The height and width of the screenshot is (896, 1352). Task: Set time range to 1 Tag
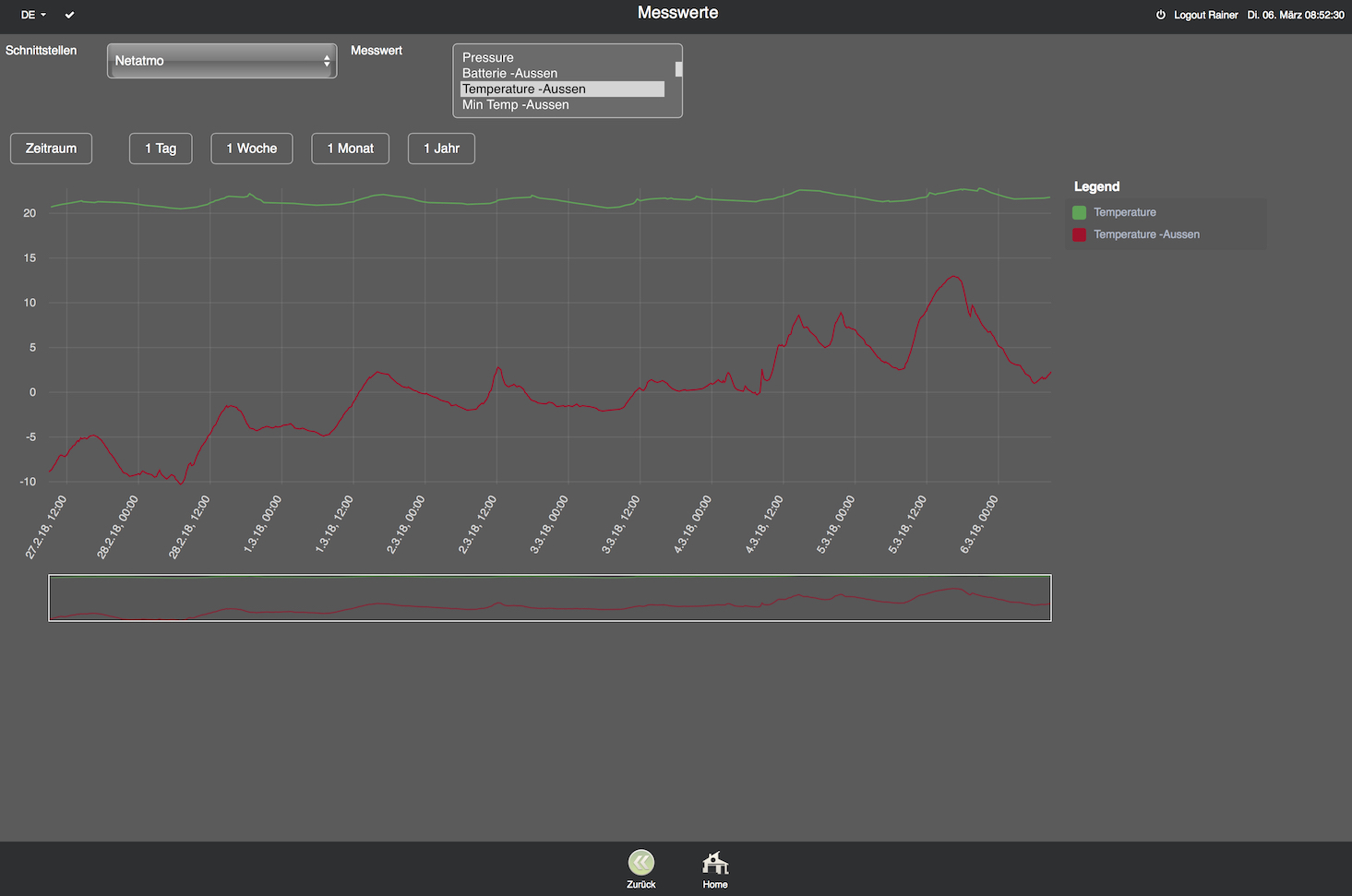tap(161, 149)
